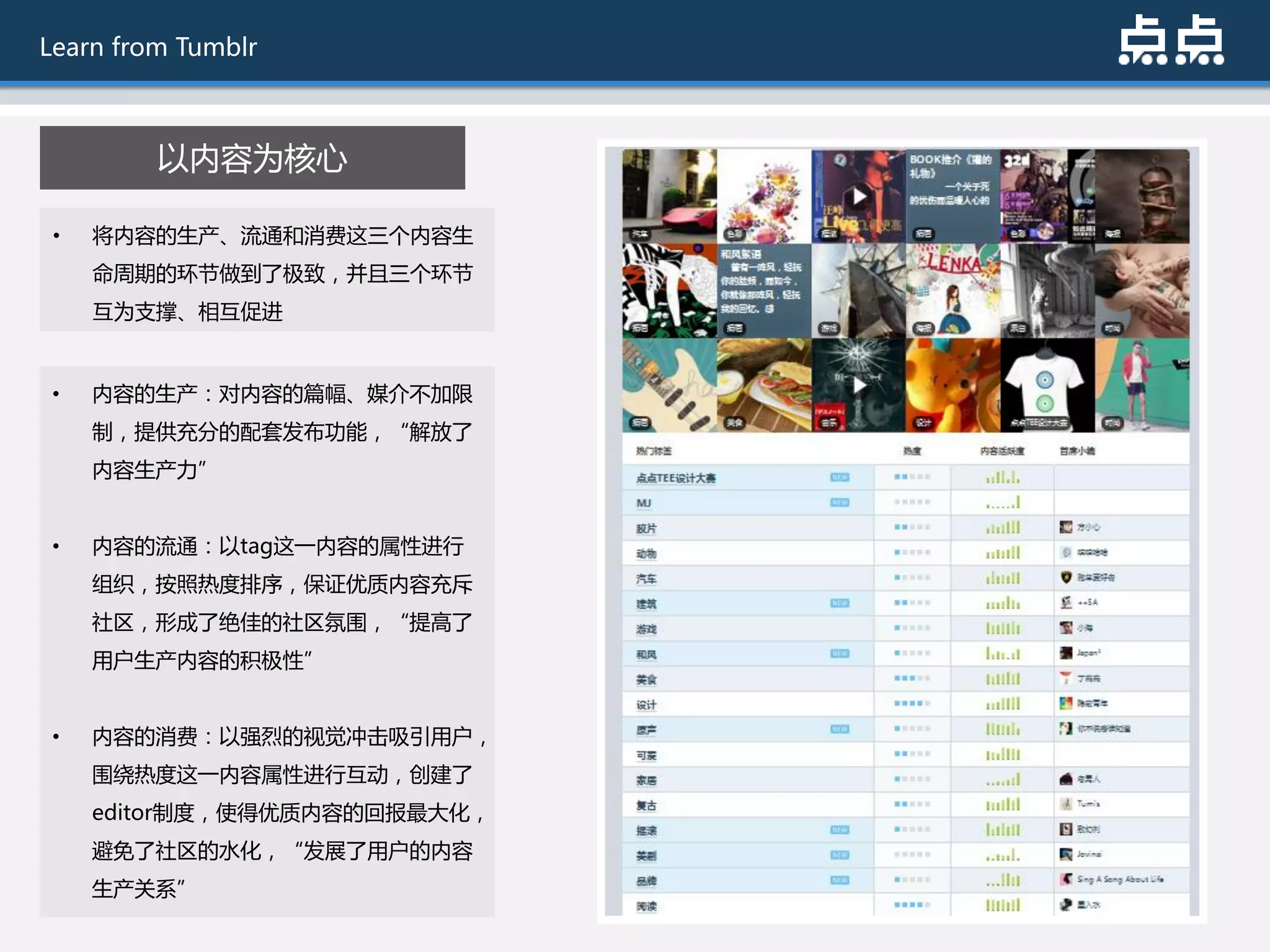The height and width of the screenshot is (952, 1270).
Task: Click the 游戏 tag badge on ship image
Action: (x=829, y=328)
